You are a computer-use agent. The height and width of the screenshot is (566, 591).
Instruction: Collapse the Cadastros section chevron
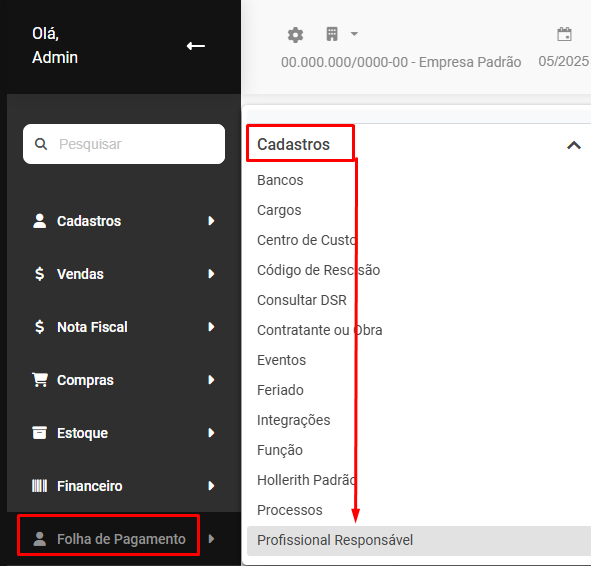tap(574, 145)
